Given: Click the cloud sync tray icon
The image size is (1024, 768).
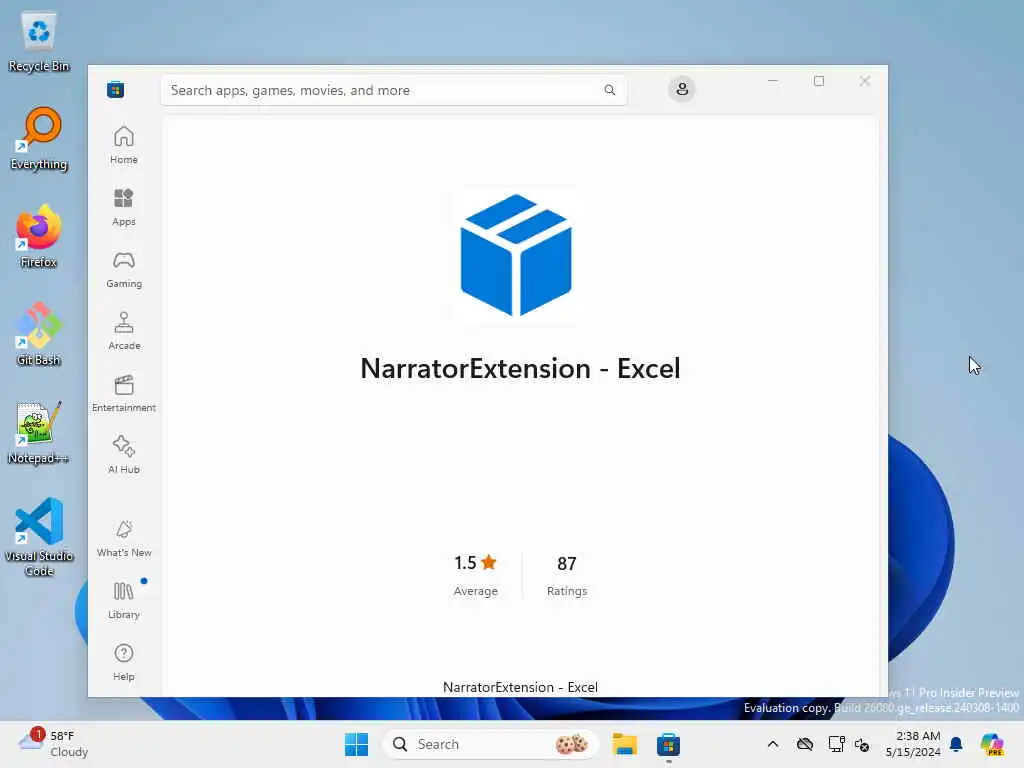Looking at the screenshot, I should click(805, 744).
